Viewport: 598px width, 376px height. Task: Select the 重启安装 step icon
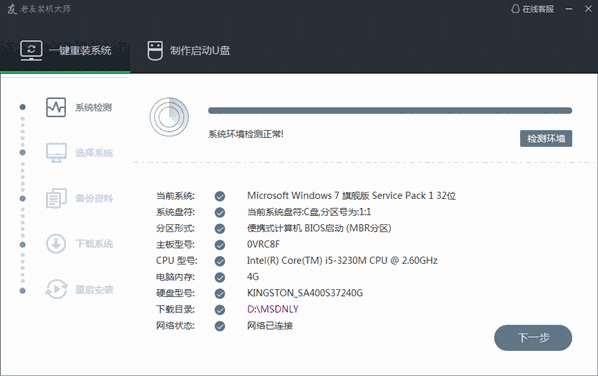56,289
